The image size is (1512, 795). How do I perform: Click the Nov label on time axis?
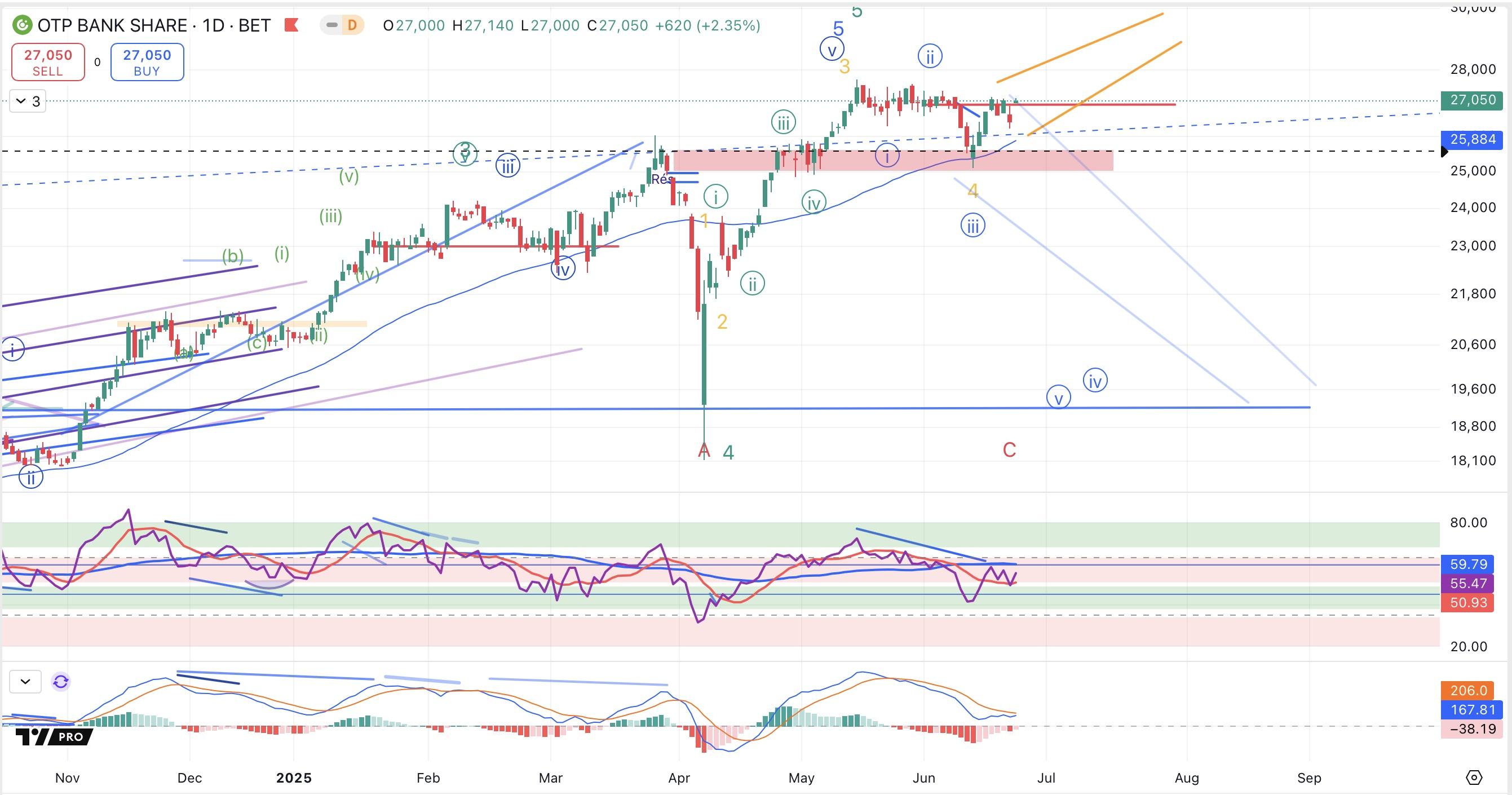coord(67,778)
